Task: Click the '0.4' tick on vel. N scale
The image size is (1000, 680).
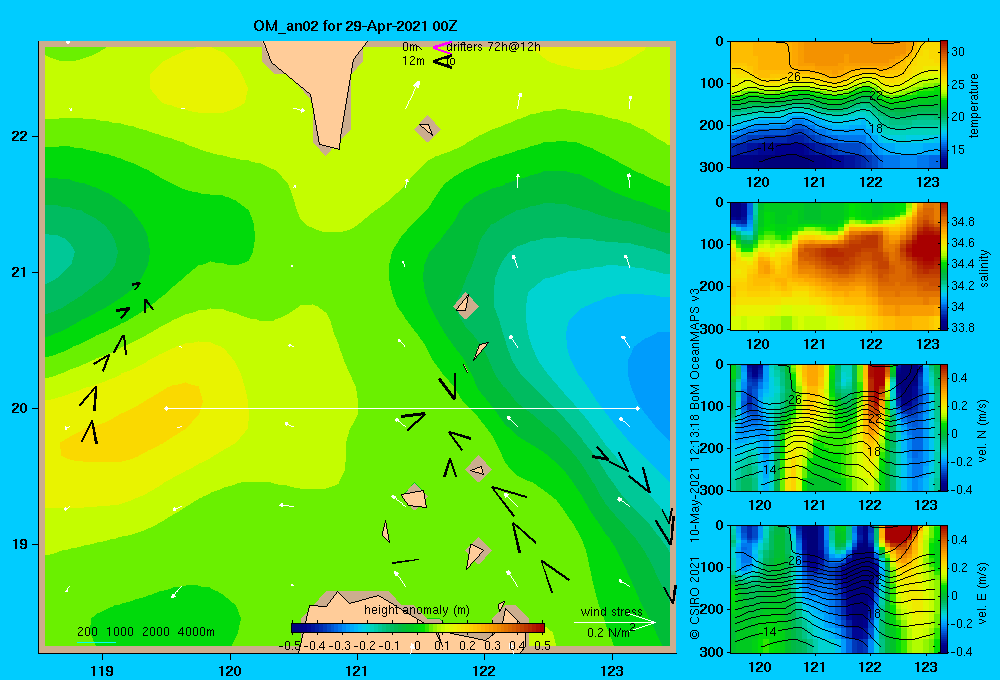Action: click(959, 378)
